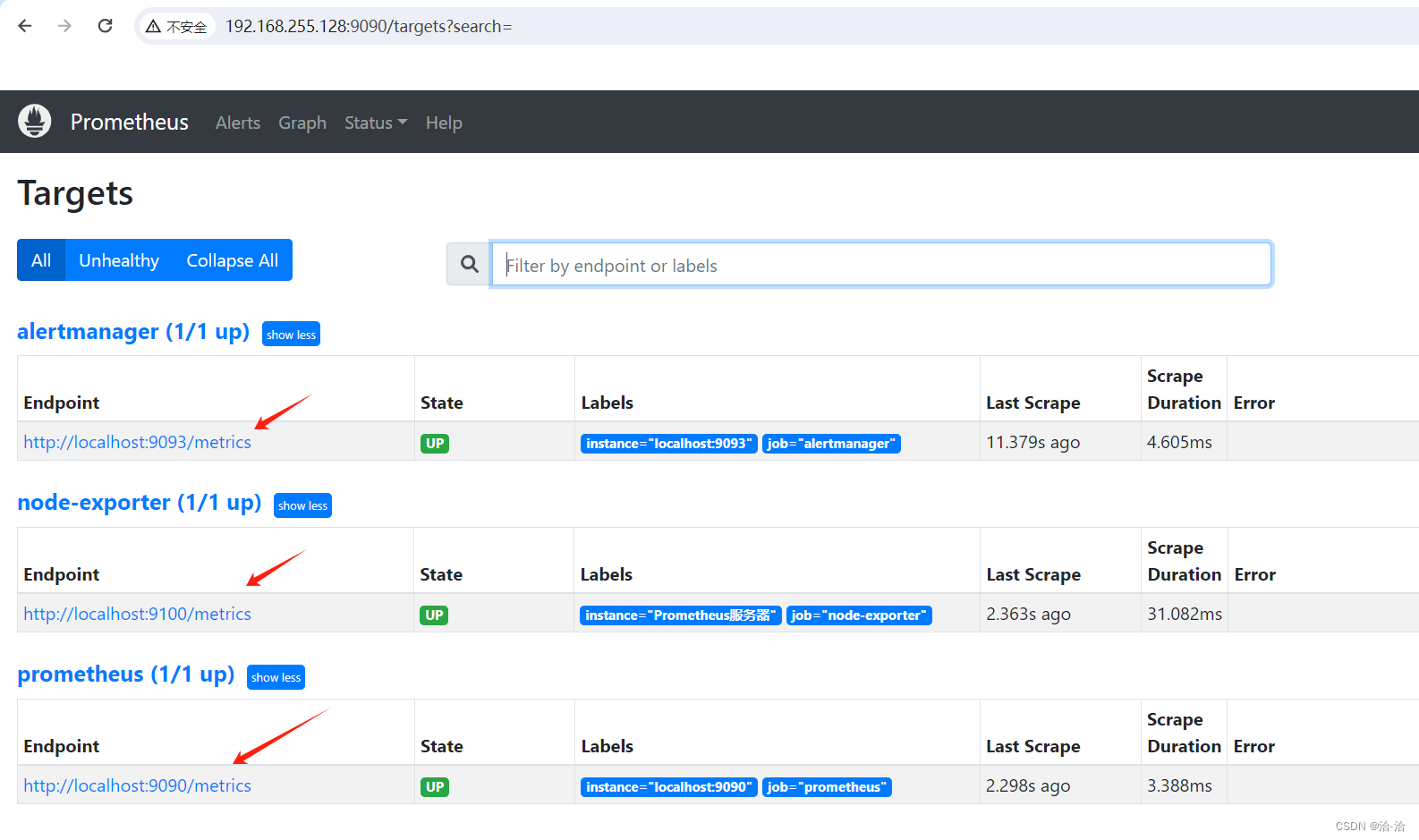Click the Prometheus flame logo
Image resolution: width=1419 pixels, height=840 pixels.
(35, 121)
